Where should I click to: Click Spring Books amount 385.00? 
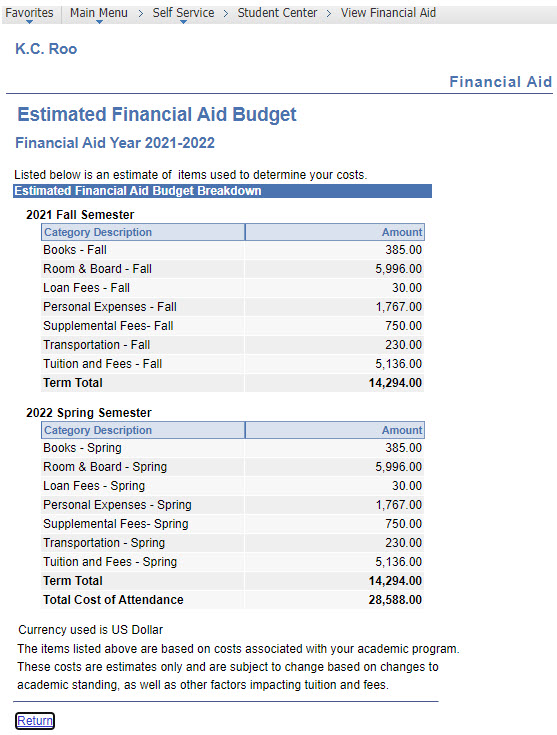pyautogui.click(x=404, y=448)
